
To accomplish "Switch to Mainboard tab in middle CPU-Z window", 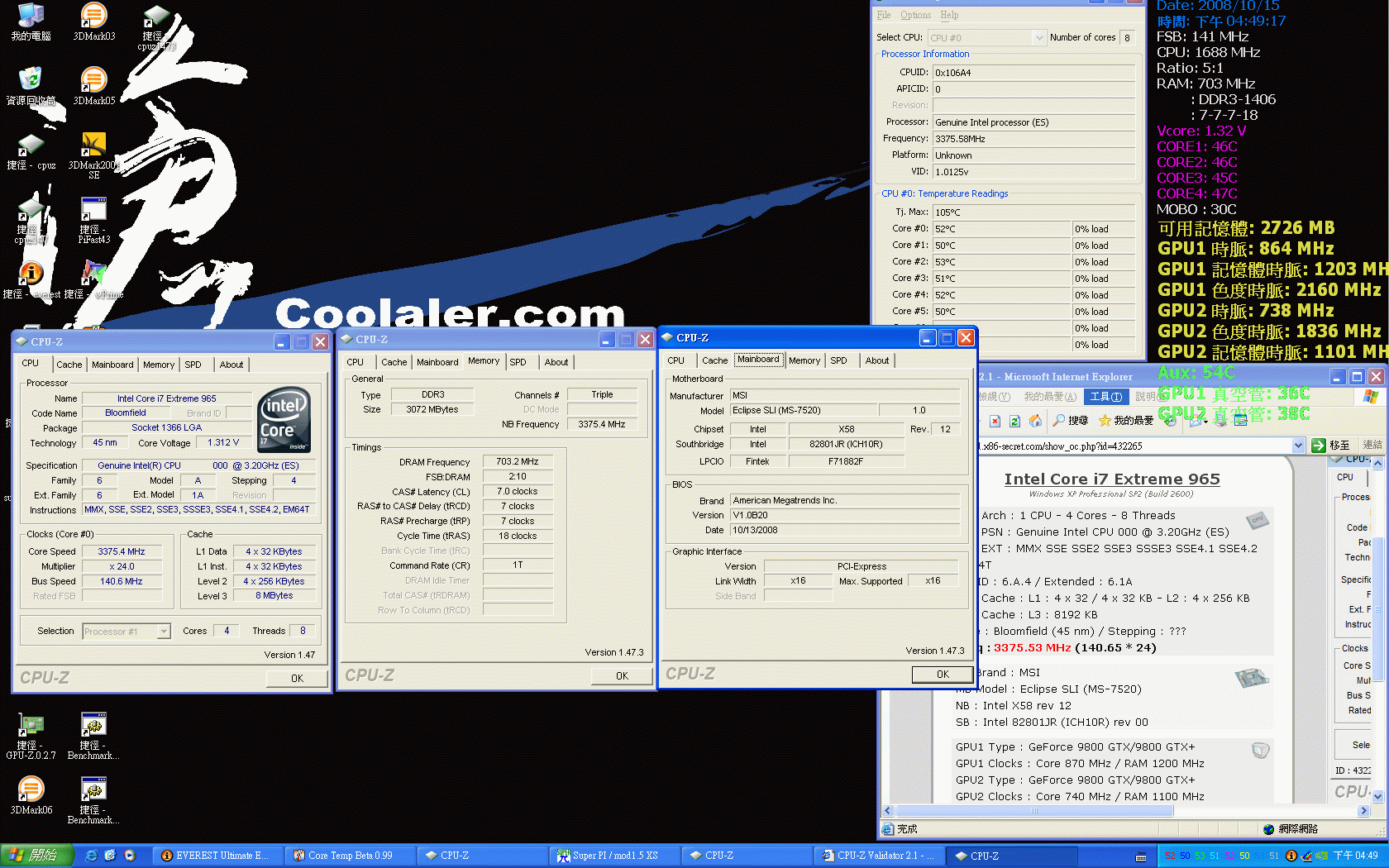I will click(437, 362).
